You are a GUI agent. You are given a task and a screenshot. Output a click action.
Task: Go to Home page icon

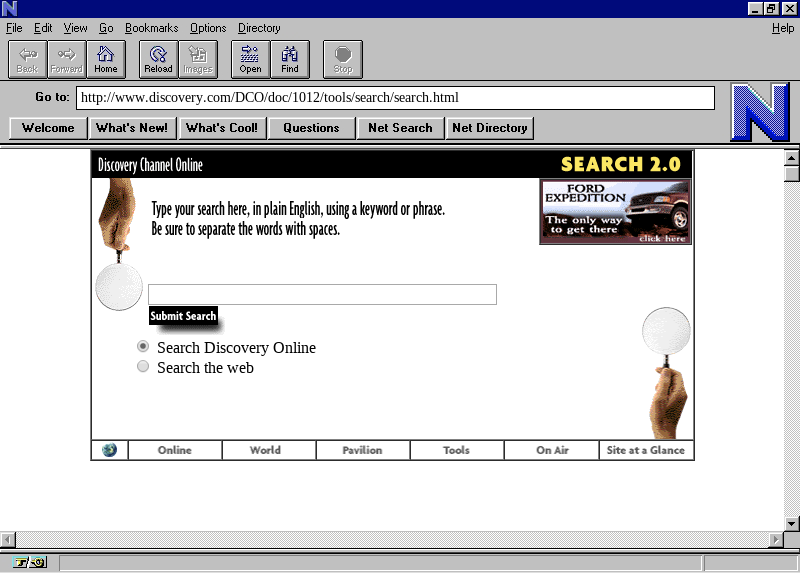pos(105,59)
